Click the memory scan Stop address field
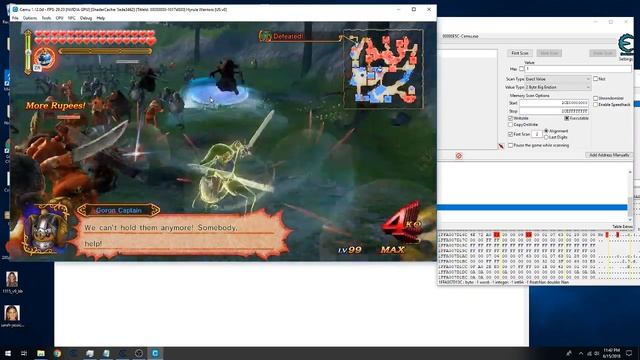 pos(554,111)
